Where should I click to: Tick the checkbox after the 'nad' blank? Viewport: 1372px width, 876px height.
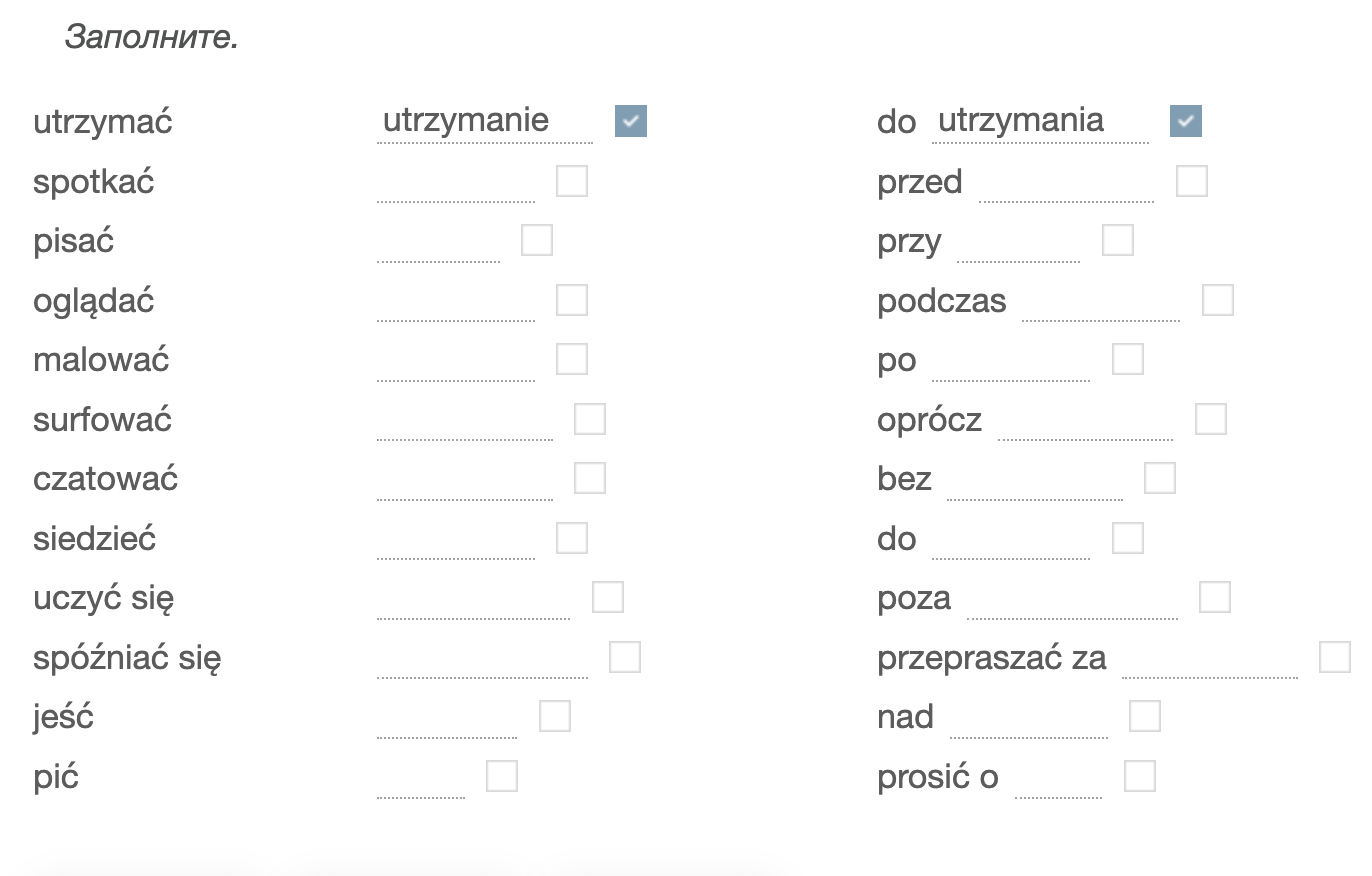pyautogui.click(x=1145, y=716)
